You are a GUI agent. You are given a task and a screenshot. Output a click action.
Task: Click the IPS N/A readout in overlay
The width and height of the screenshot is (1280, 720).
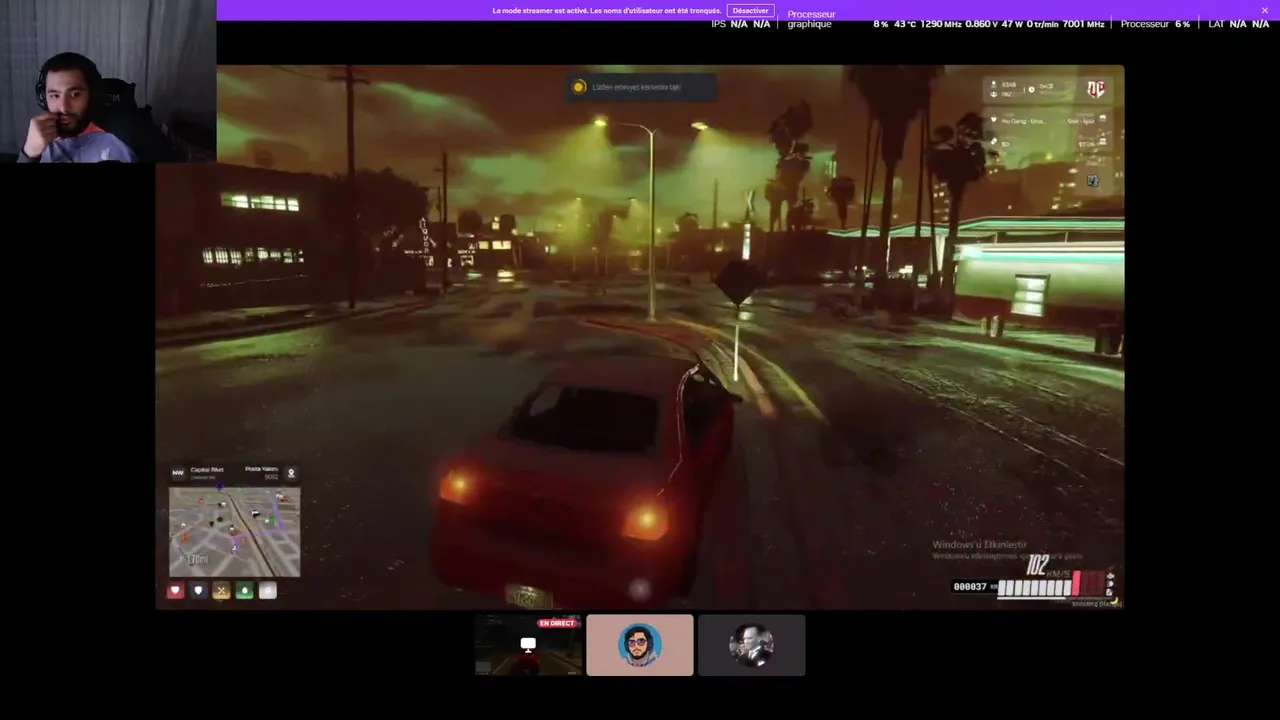tap(741, 24)
